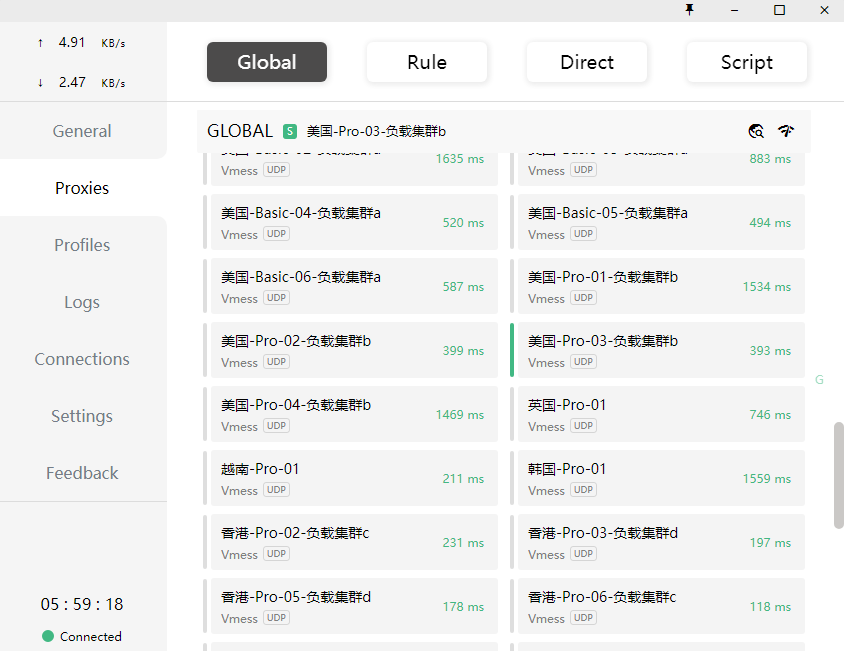
Task: Enable Direct mode
Action: [x=587, y=62]
